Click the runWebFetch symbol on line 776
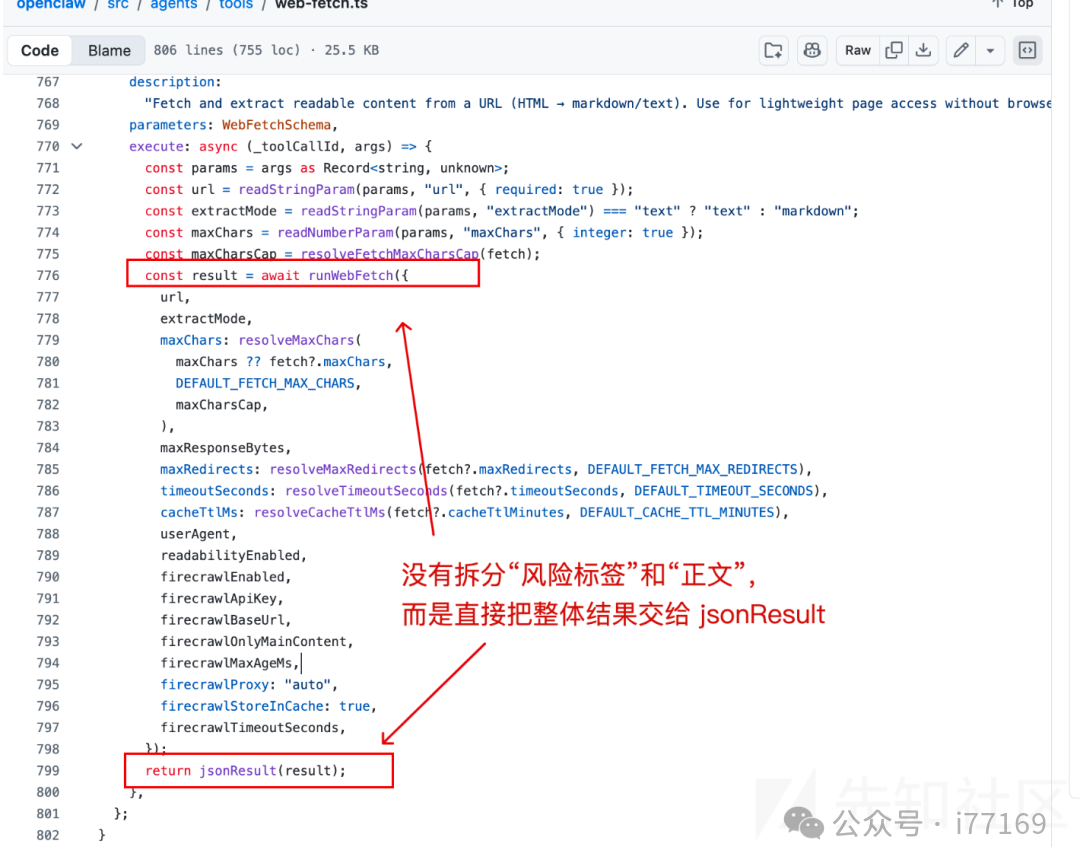This screenshot has height=866, width=1080. pos(351,275)
